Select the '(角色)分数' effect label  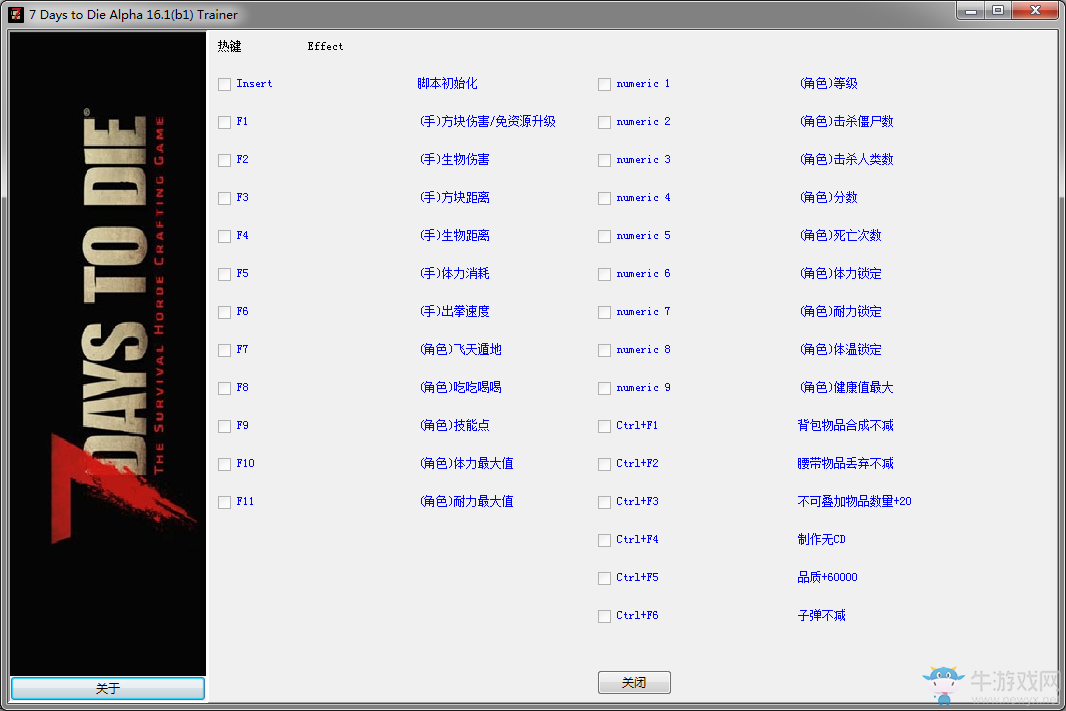click(x=829, y=198)
